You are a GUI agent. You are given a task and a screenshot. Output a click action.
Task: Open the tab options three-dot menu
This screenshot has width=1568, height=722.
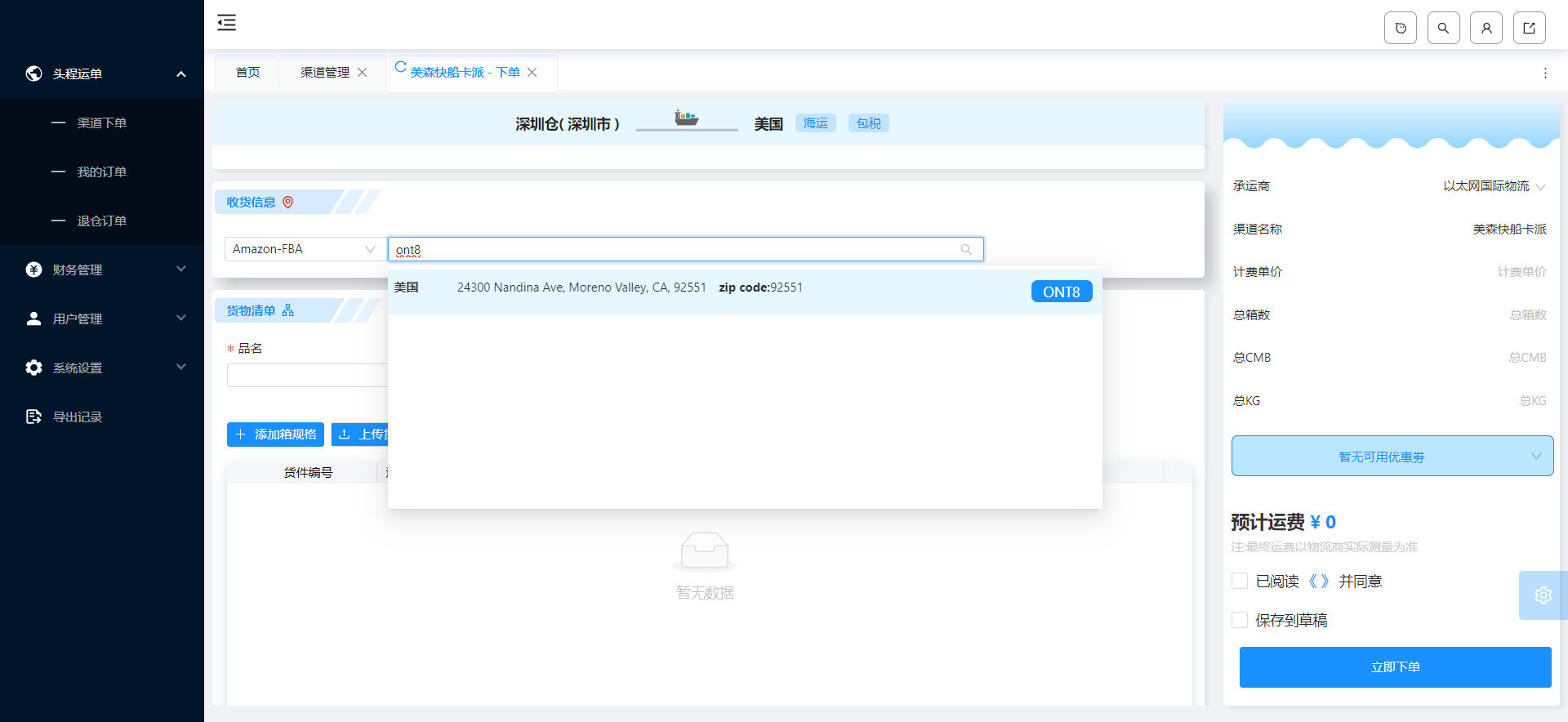1545,73
